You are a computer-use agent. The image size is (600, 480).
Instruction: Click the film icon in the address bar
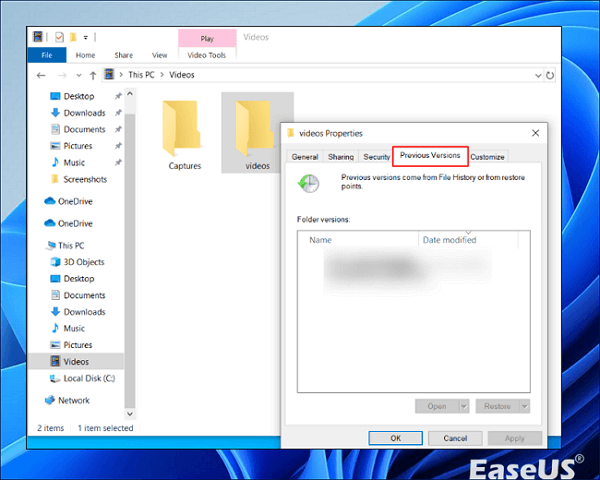tap(109, 74)
